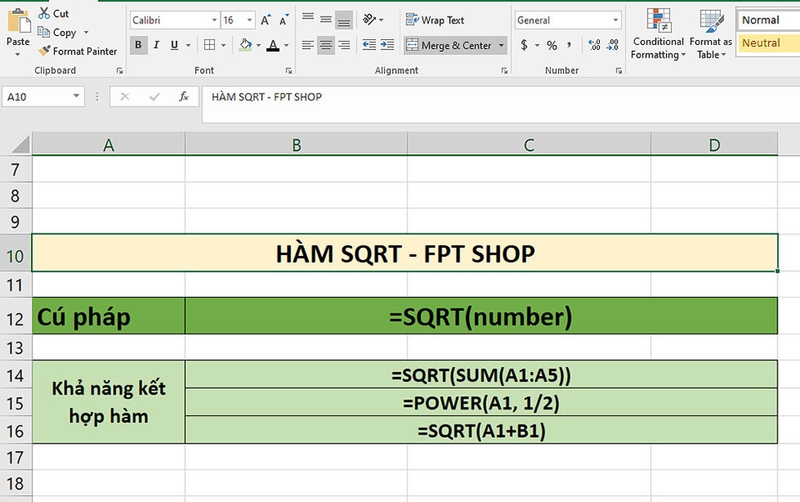
Task: Toggle Underline formatting
Action: click(x=174, y=45)
